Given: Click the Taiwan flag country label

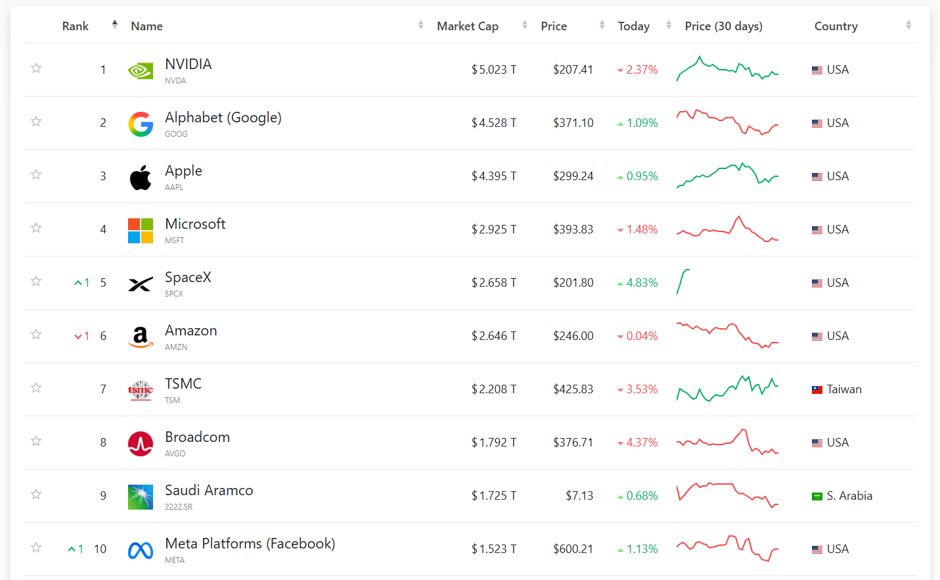Looking at the screenshot, I should [837, 389].
